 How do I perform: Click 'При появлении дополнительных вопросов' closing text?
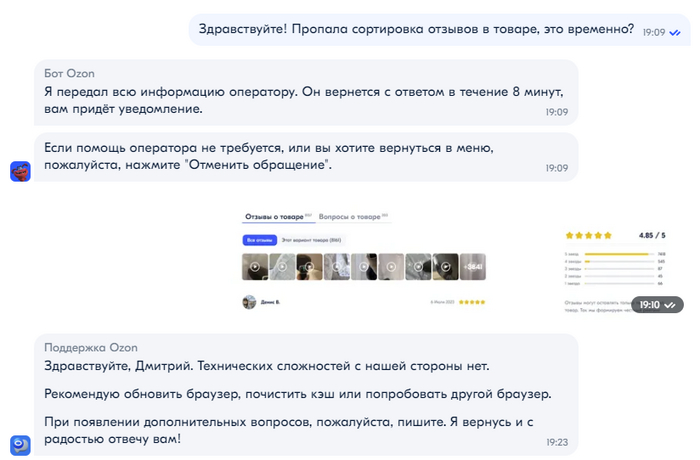click(288, 430)
